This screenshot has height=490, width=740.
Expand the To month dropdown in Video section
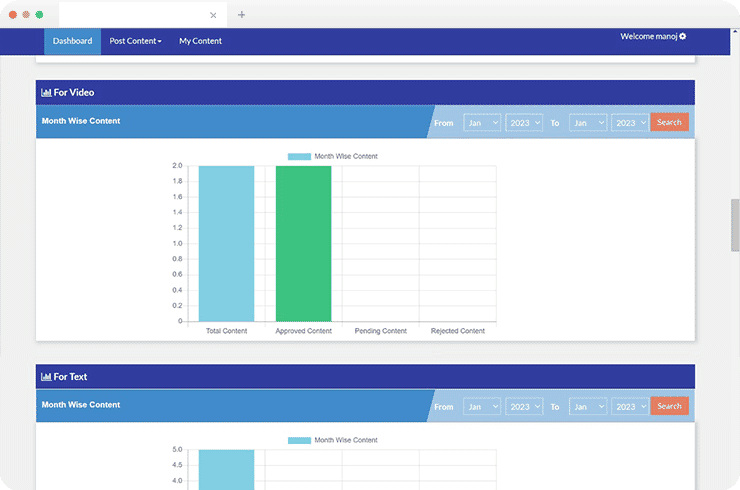(588, 123)
